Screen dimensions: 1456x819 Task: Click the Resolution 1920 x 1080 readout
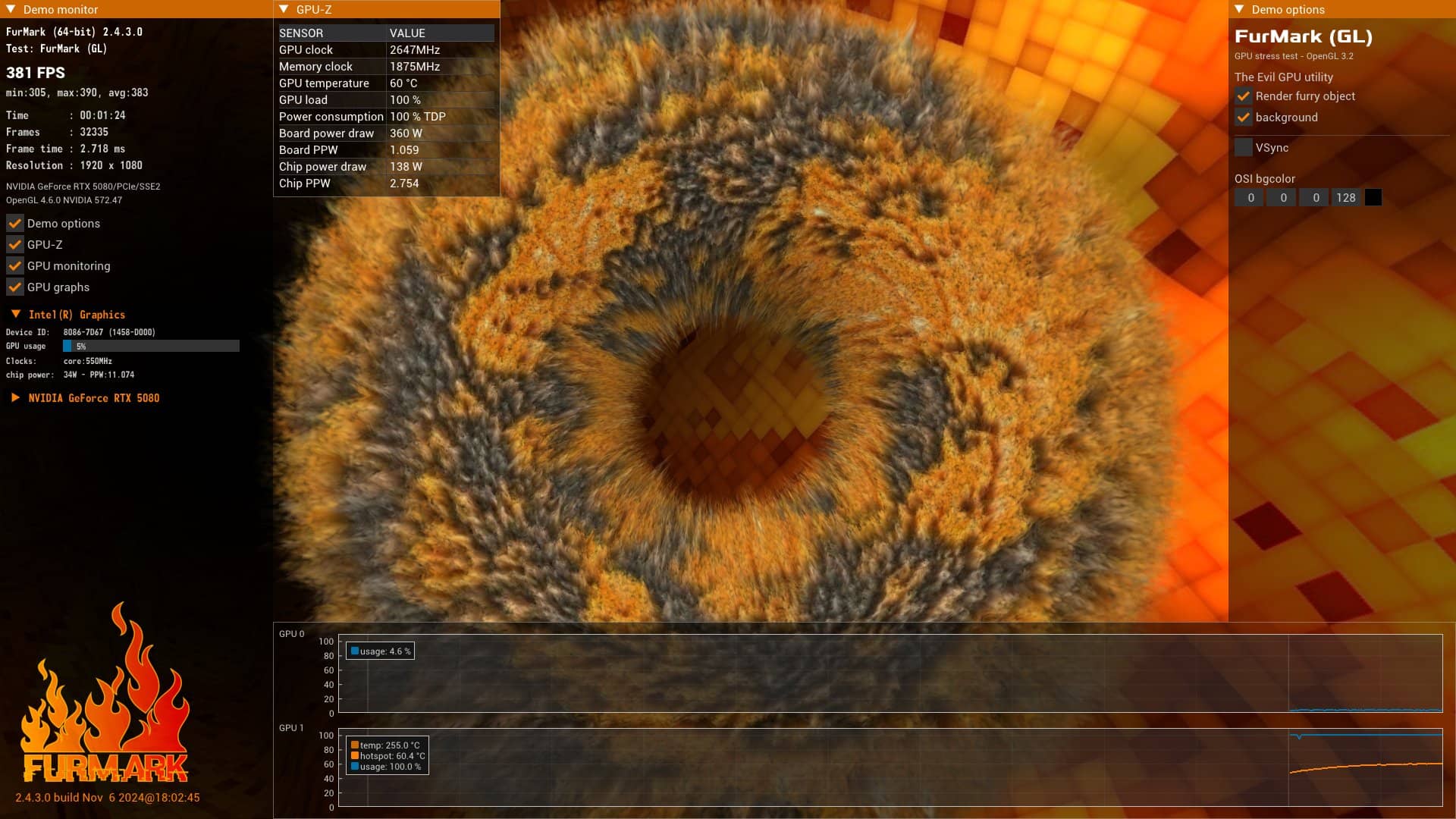(74, 165)
